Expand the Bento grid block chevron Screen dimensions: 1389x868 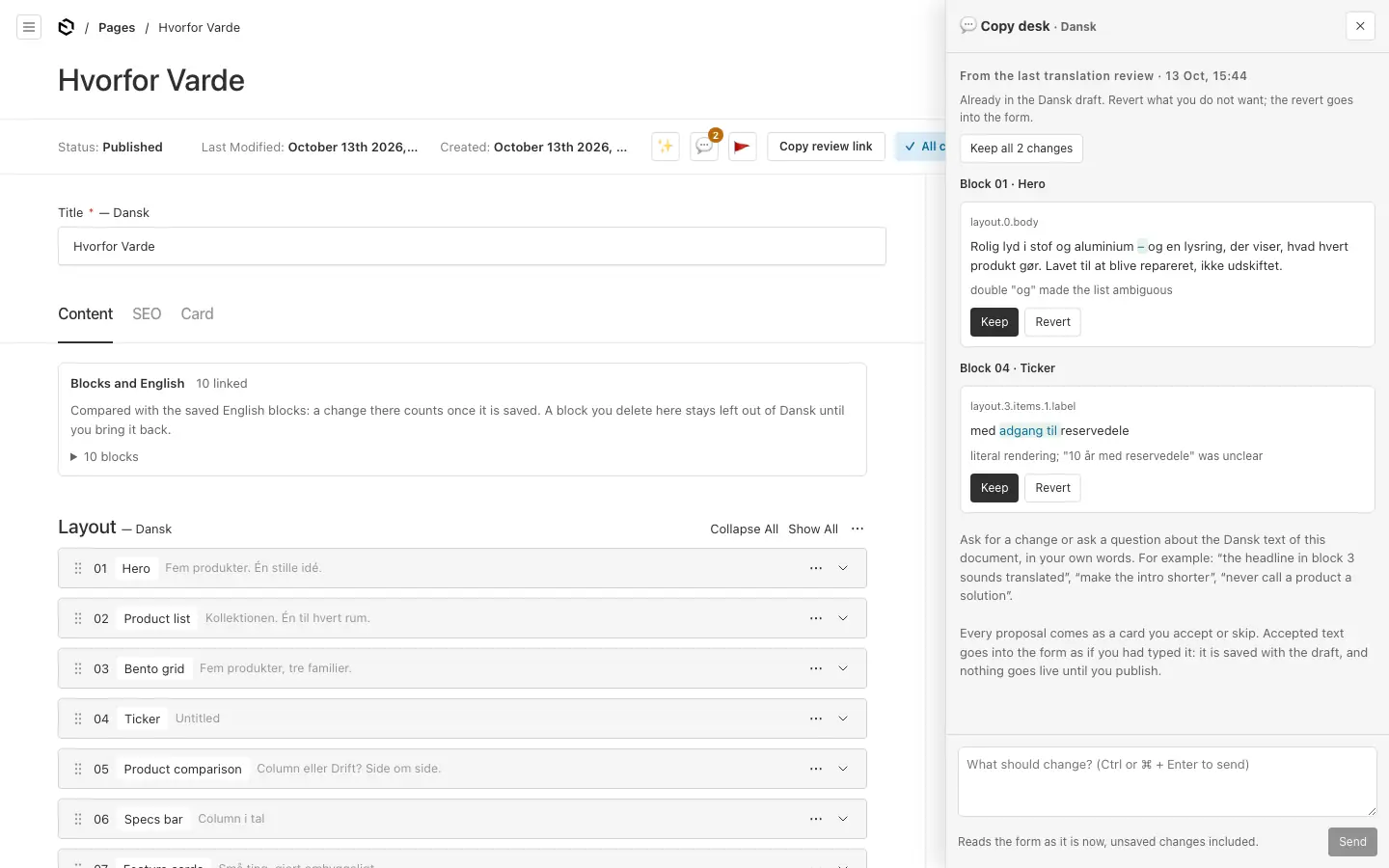[843, 668]
